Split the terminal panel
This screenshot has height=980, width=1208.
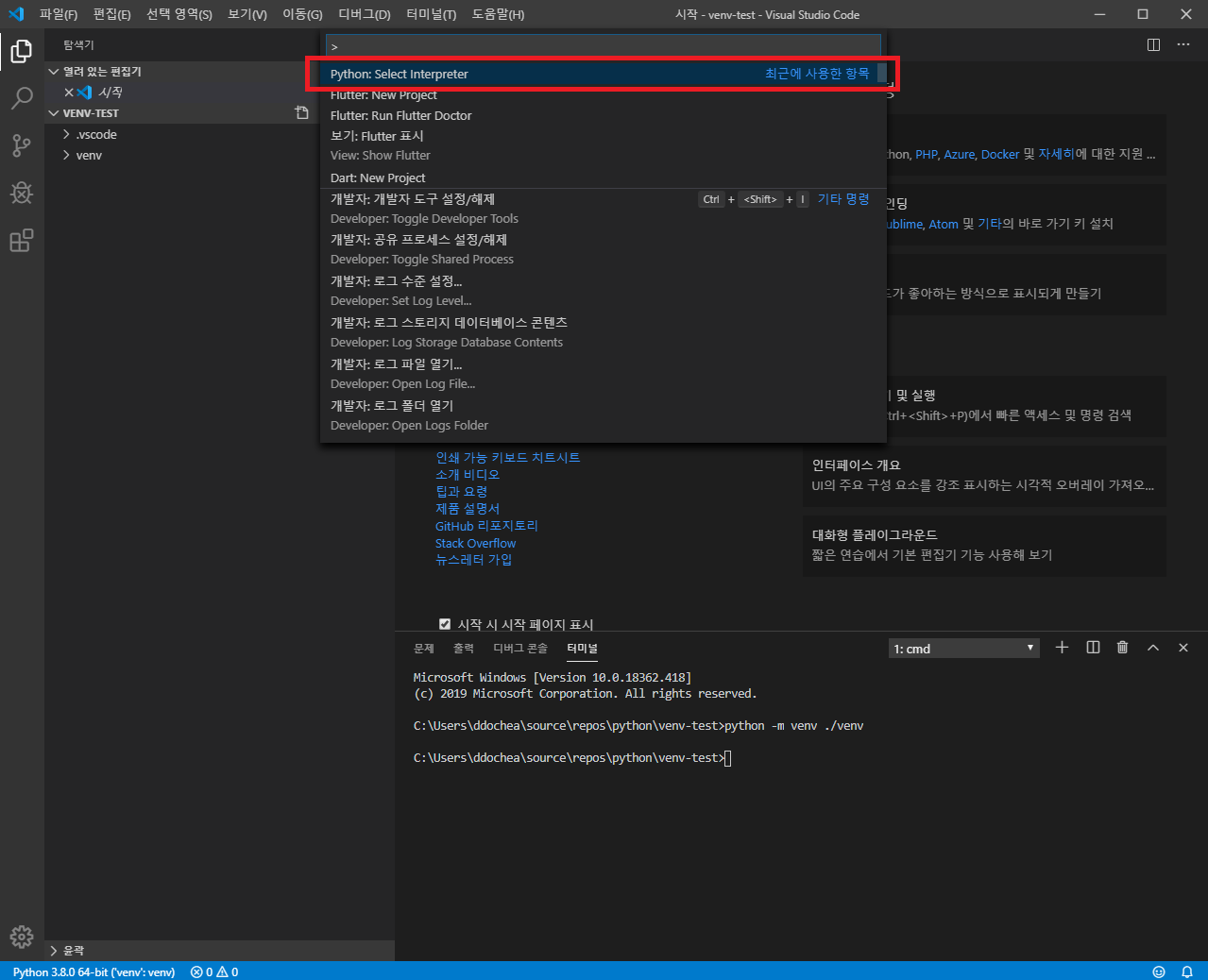(x=1093, y=648)
